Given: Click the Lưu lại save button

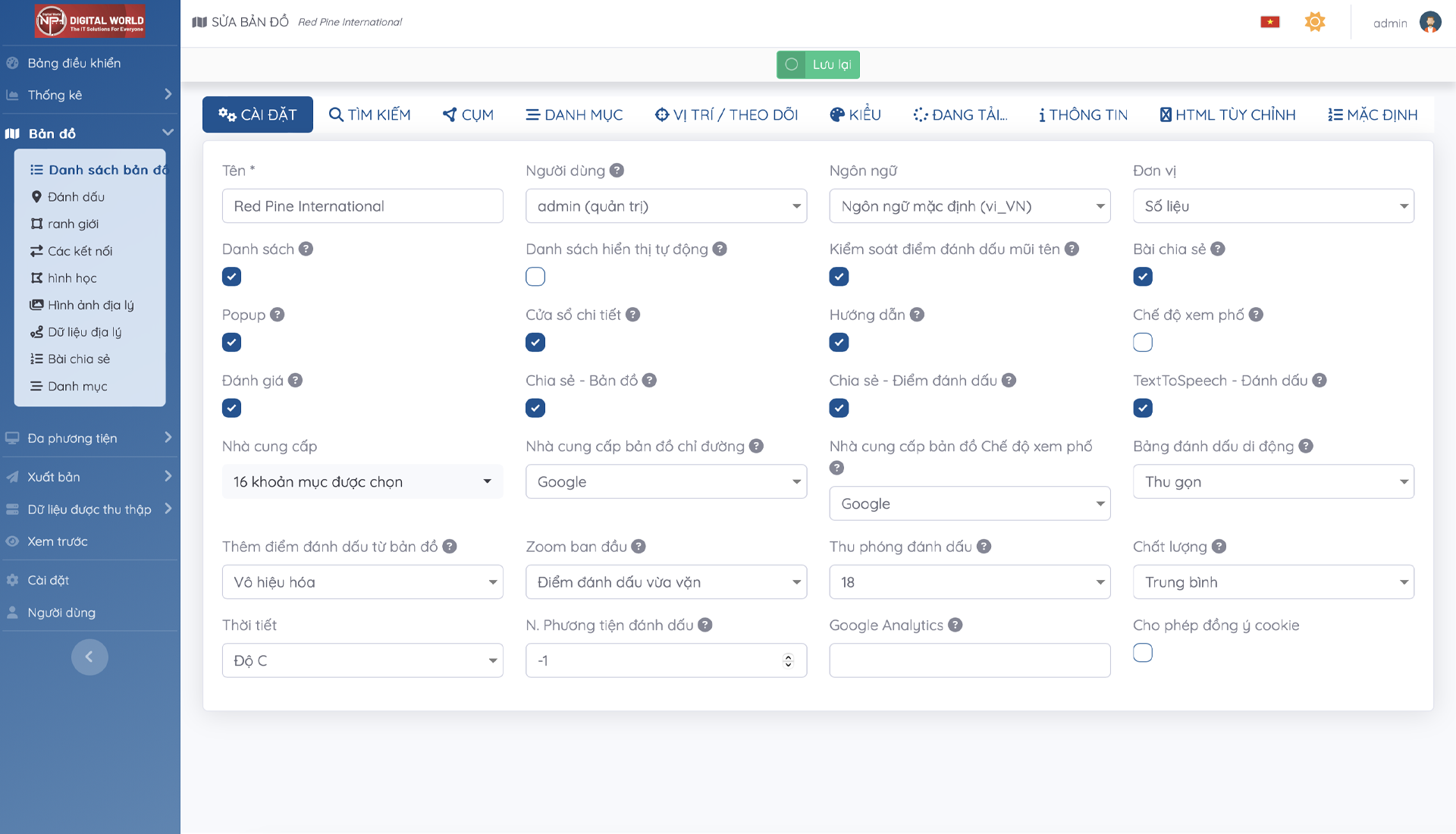Looking at the screenshot, I should point(817,64).
